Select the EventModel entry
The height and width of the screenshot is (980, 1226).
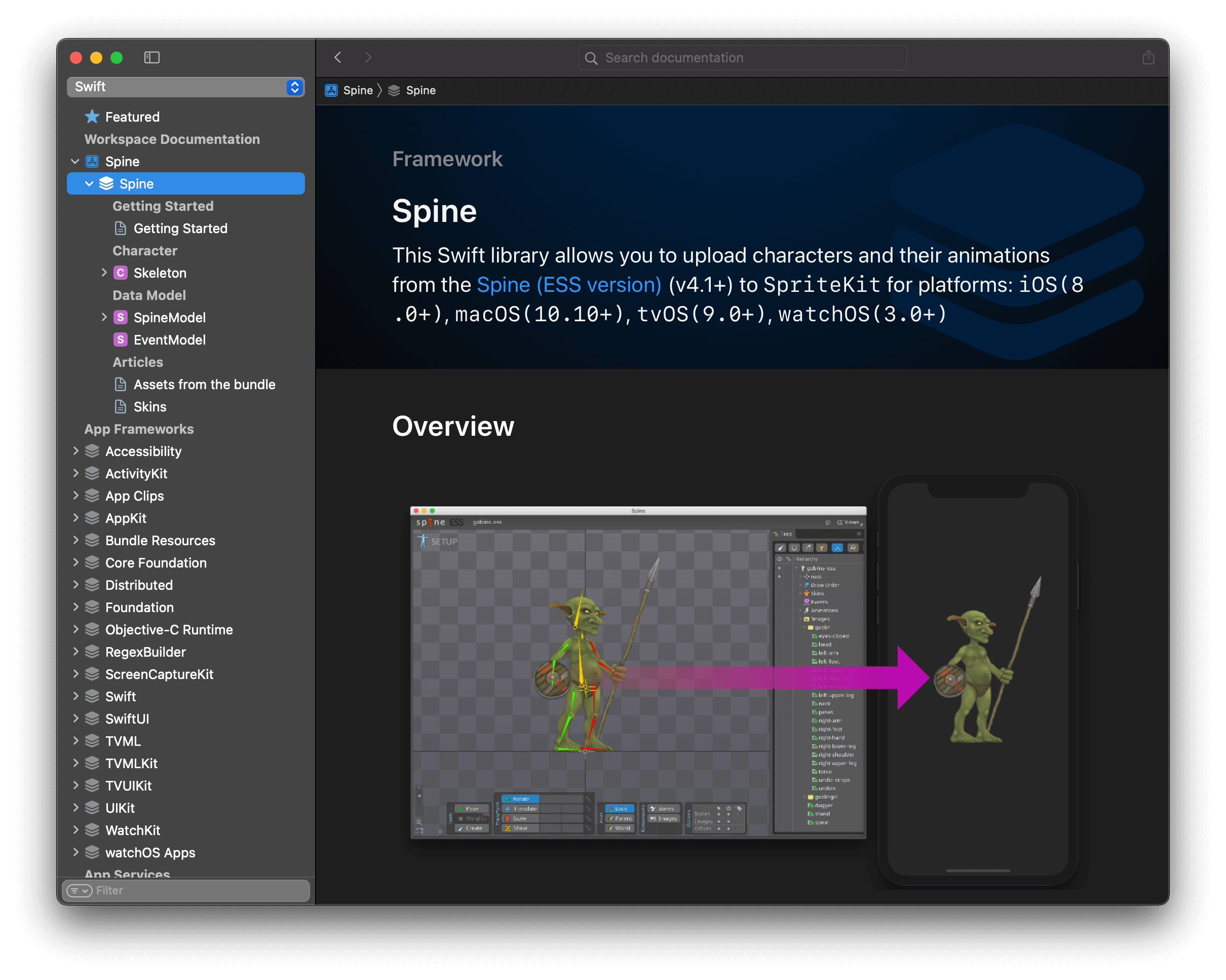click(185, 340)
